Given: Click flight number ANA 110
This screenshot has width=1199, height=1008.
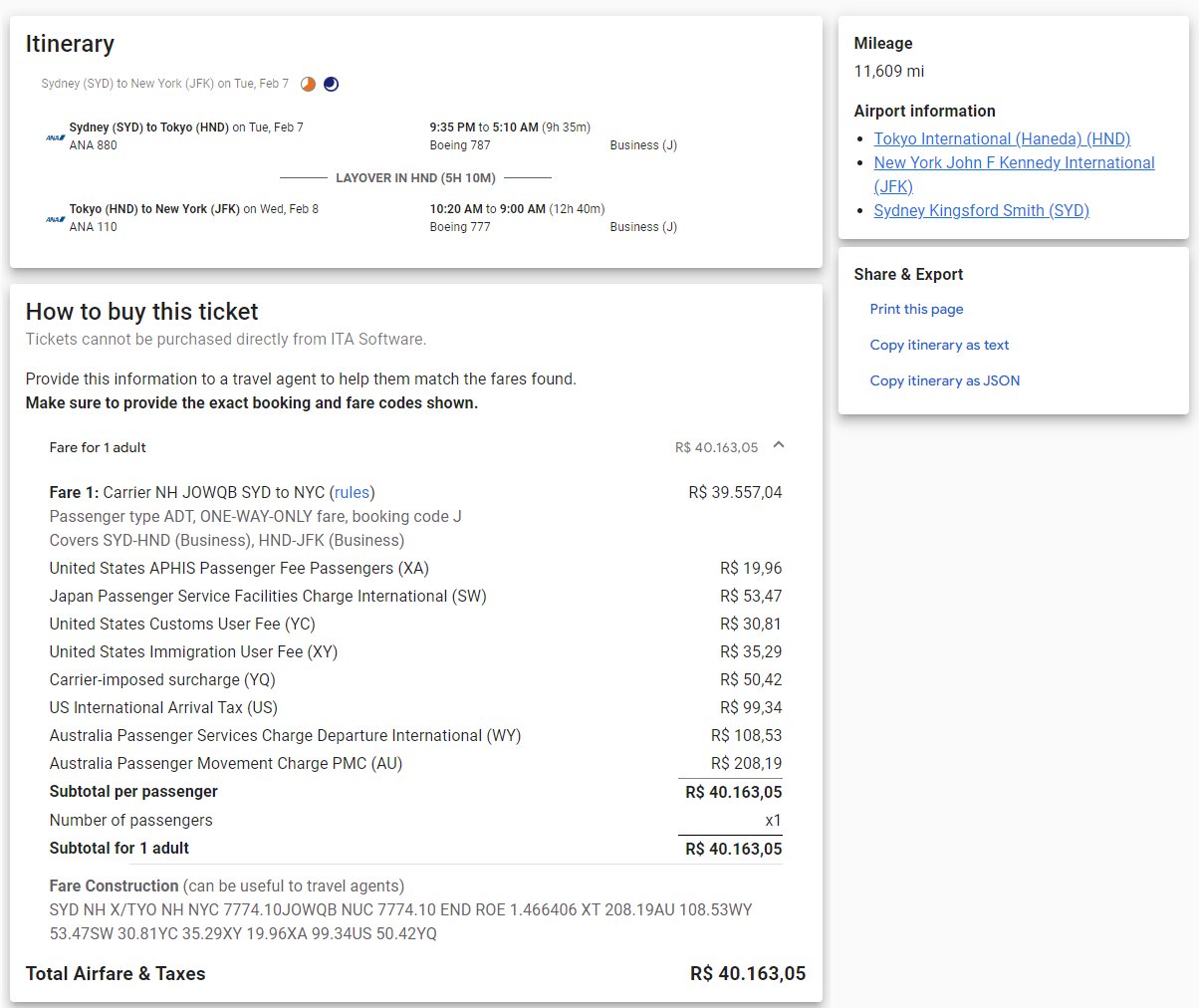Looking at the screenshot, I should (94, 227).
